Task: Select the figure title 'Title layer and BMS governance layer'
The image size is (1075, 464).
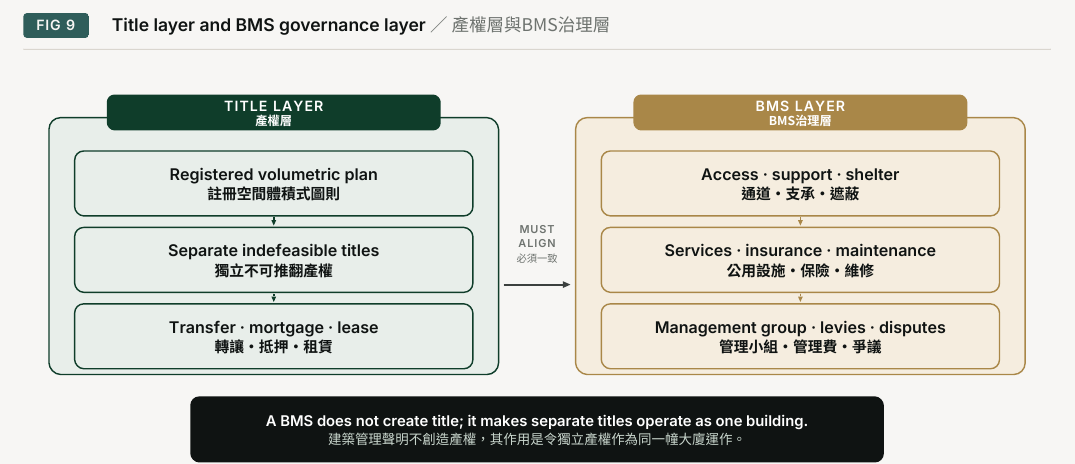Action: [x=268, y=26]
